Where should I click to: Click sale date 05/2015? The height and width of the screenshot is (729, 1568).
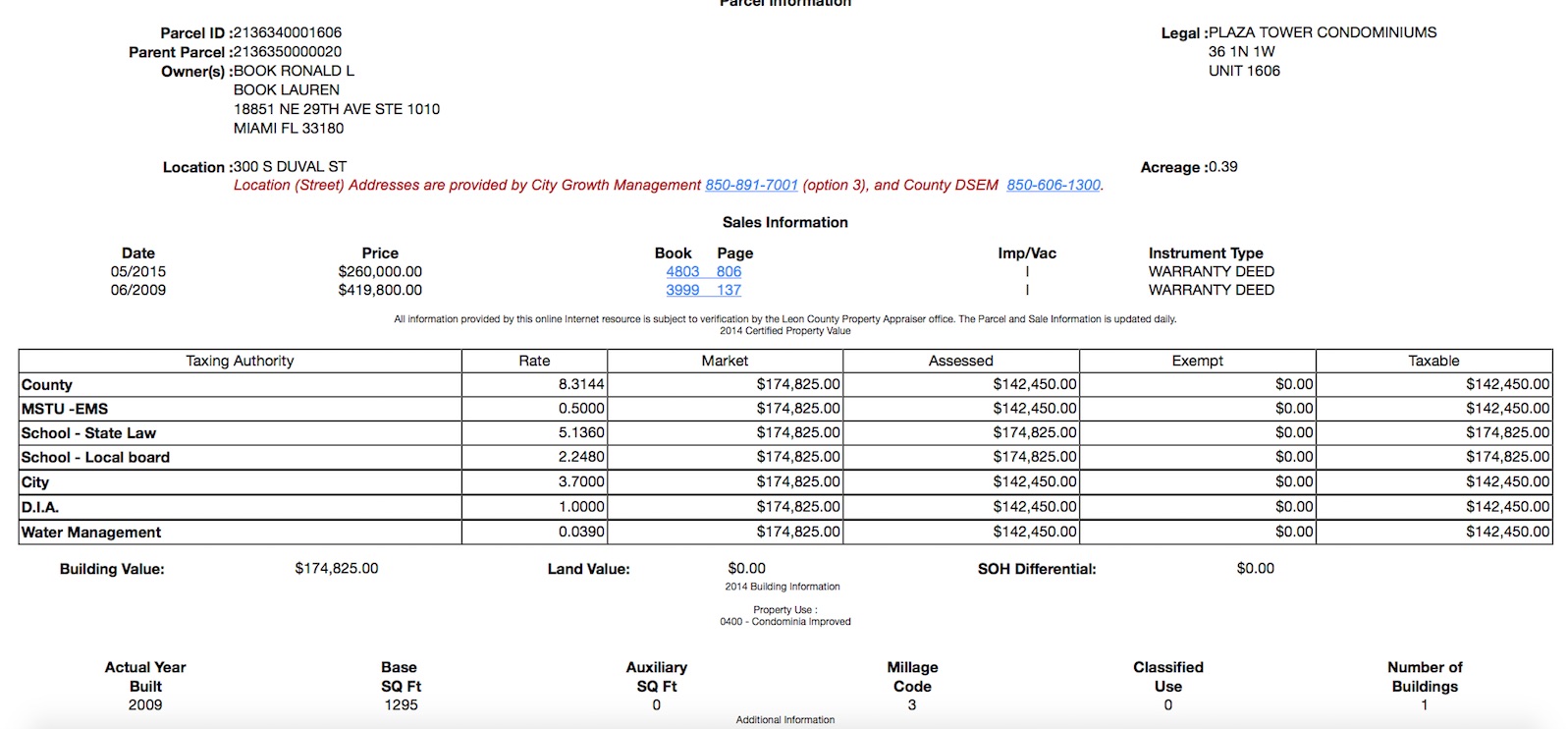(x=138, y=271)
